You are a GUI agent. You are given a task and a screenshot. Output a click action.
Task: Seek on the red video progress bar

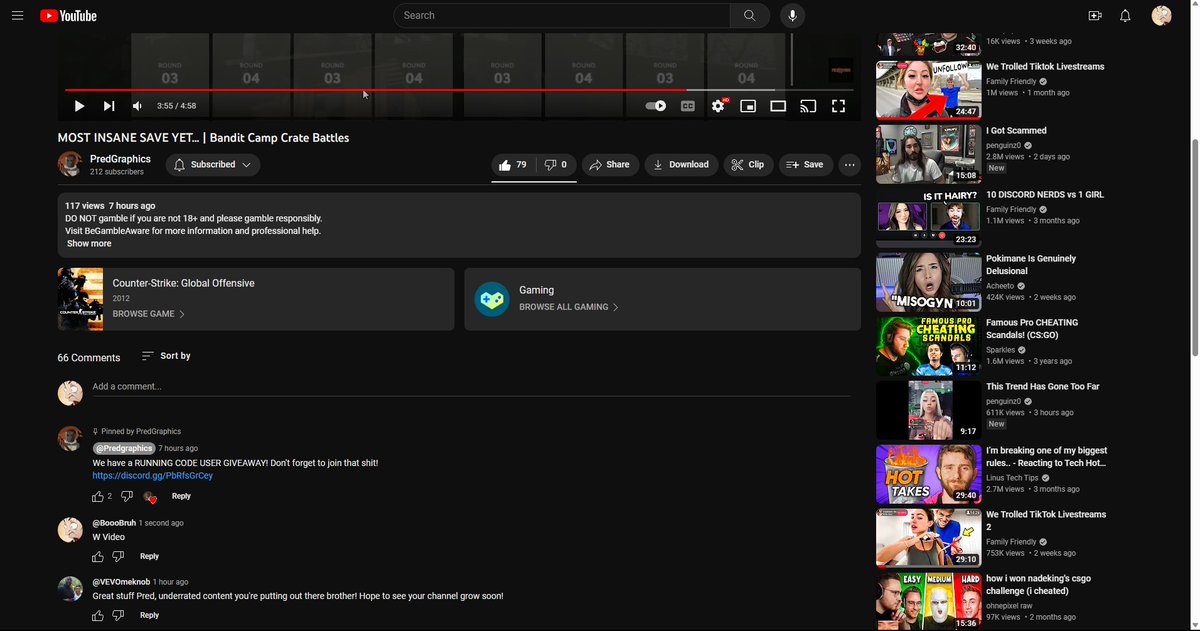[x=458, y=90]
